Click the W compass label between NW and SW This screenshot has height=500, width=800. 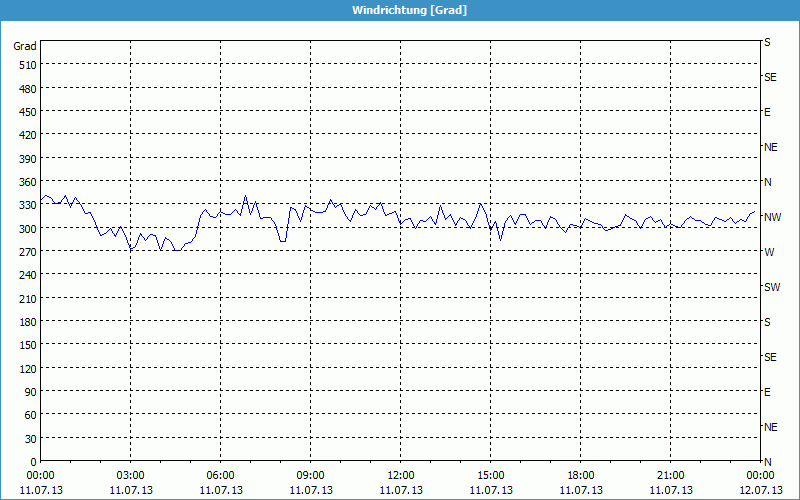coord(769,252)
